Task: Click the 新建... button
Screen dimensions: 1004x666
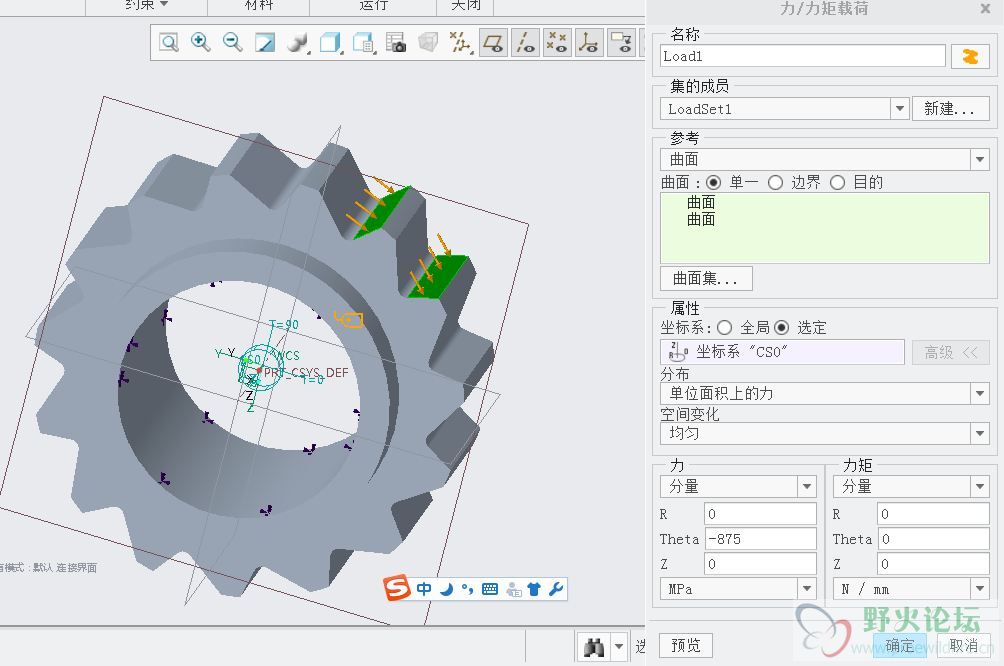Action: click(950, 109)
